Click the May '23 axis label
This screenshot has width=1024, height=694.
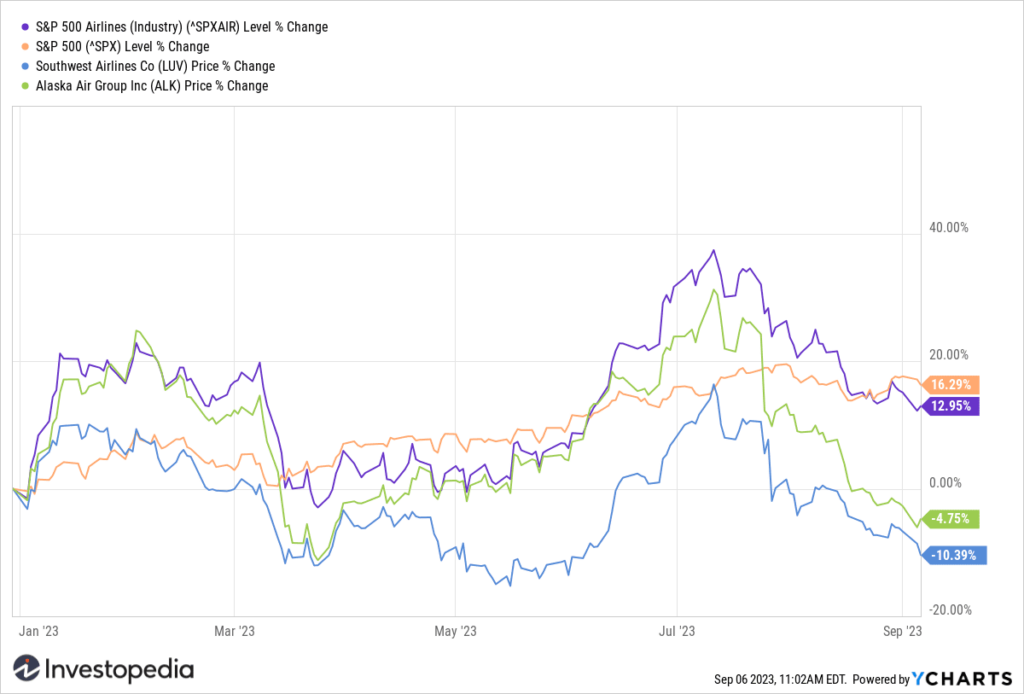tap(455, 631)
